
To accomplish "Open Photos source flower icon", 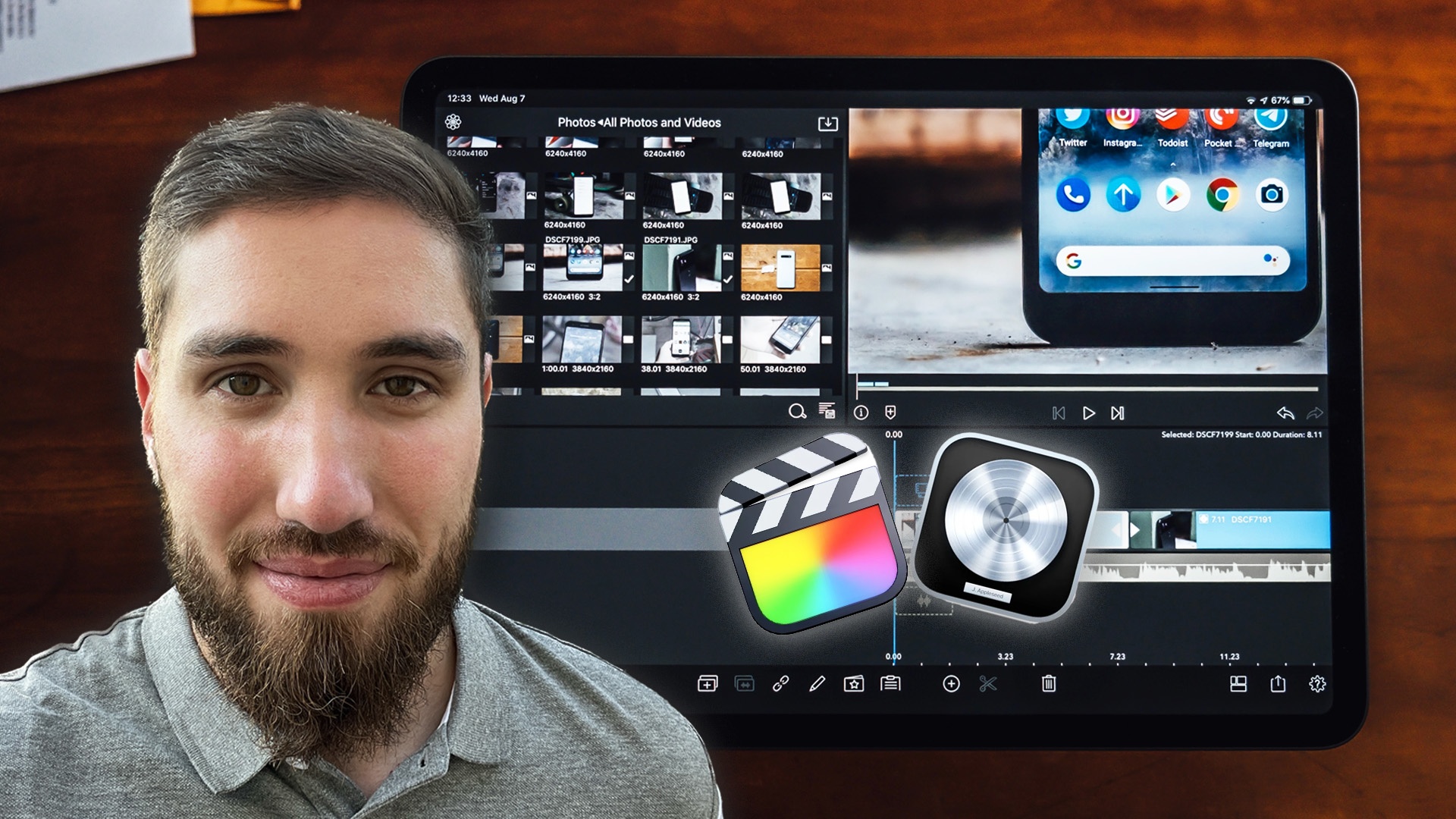I will point(453,122).
